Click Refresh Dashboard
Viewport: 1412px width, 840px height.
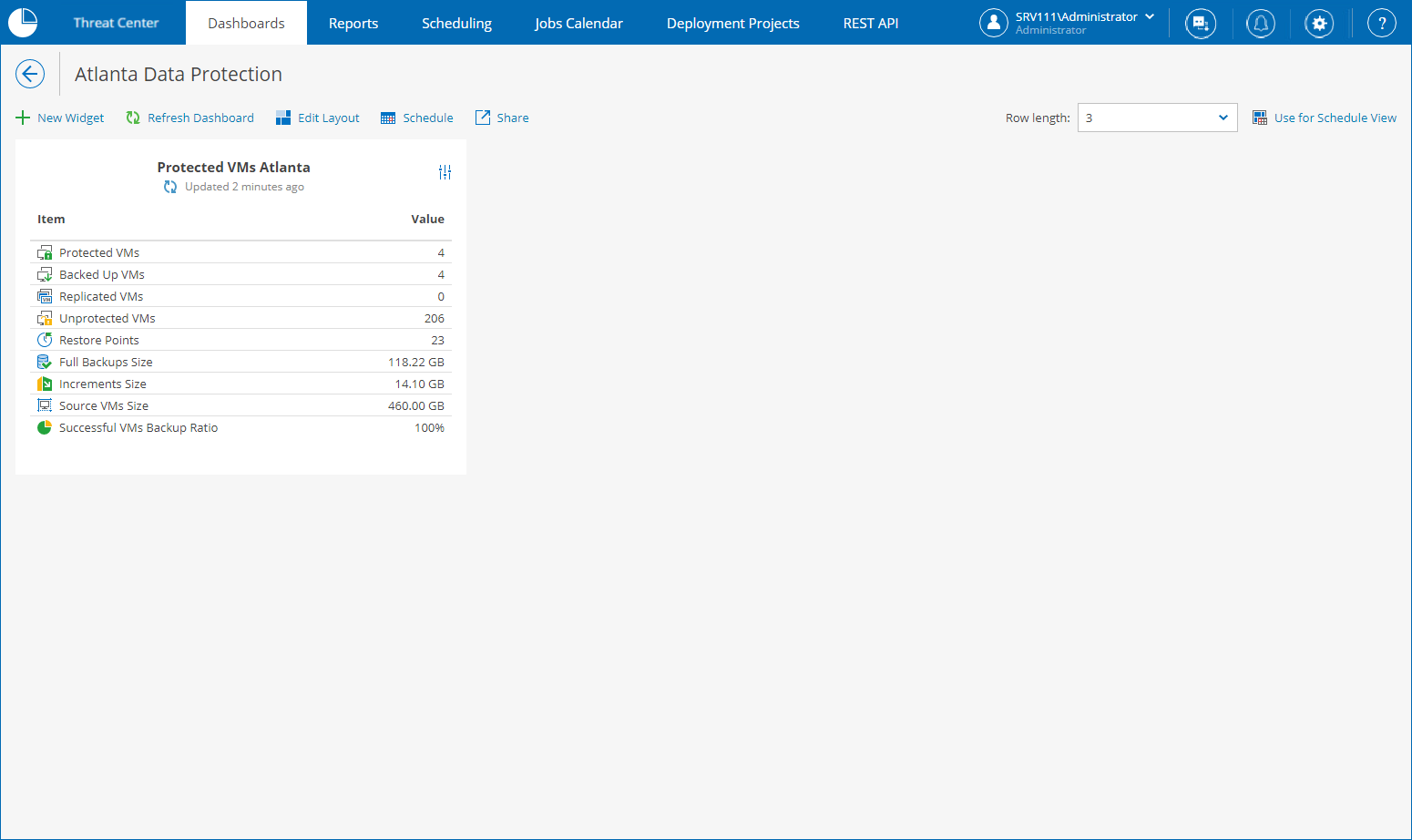pos(190,118)
